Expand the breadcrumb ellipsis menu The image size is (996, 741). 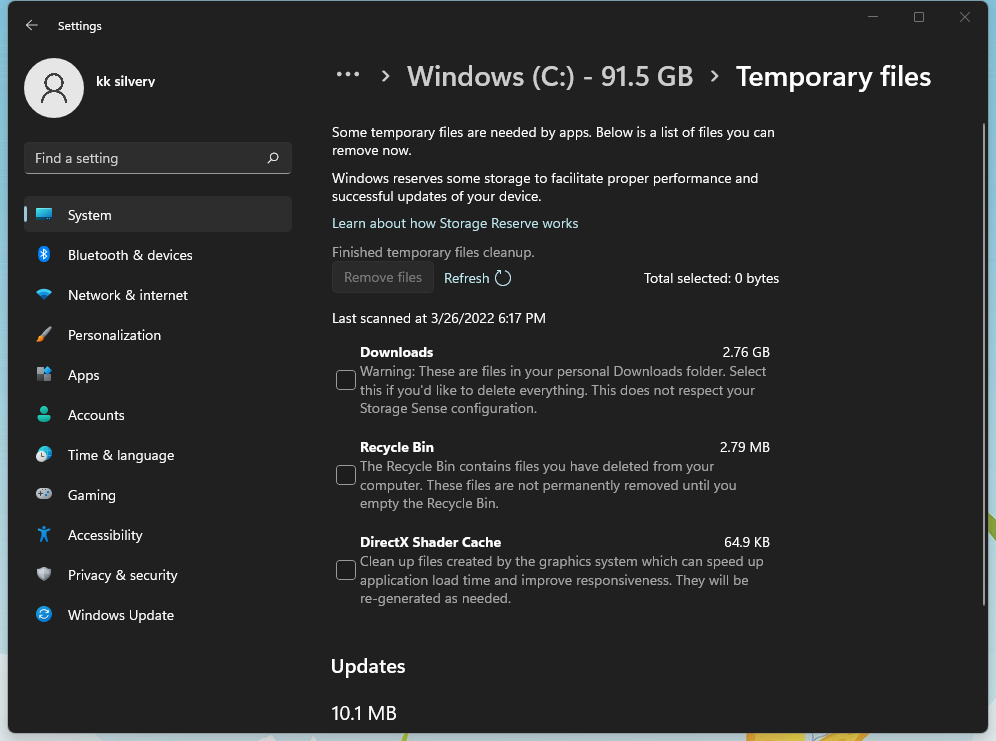348,76
